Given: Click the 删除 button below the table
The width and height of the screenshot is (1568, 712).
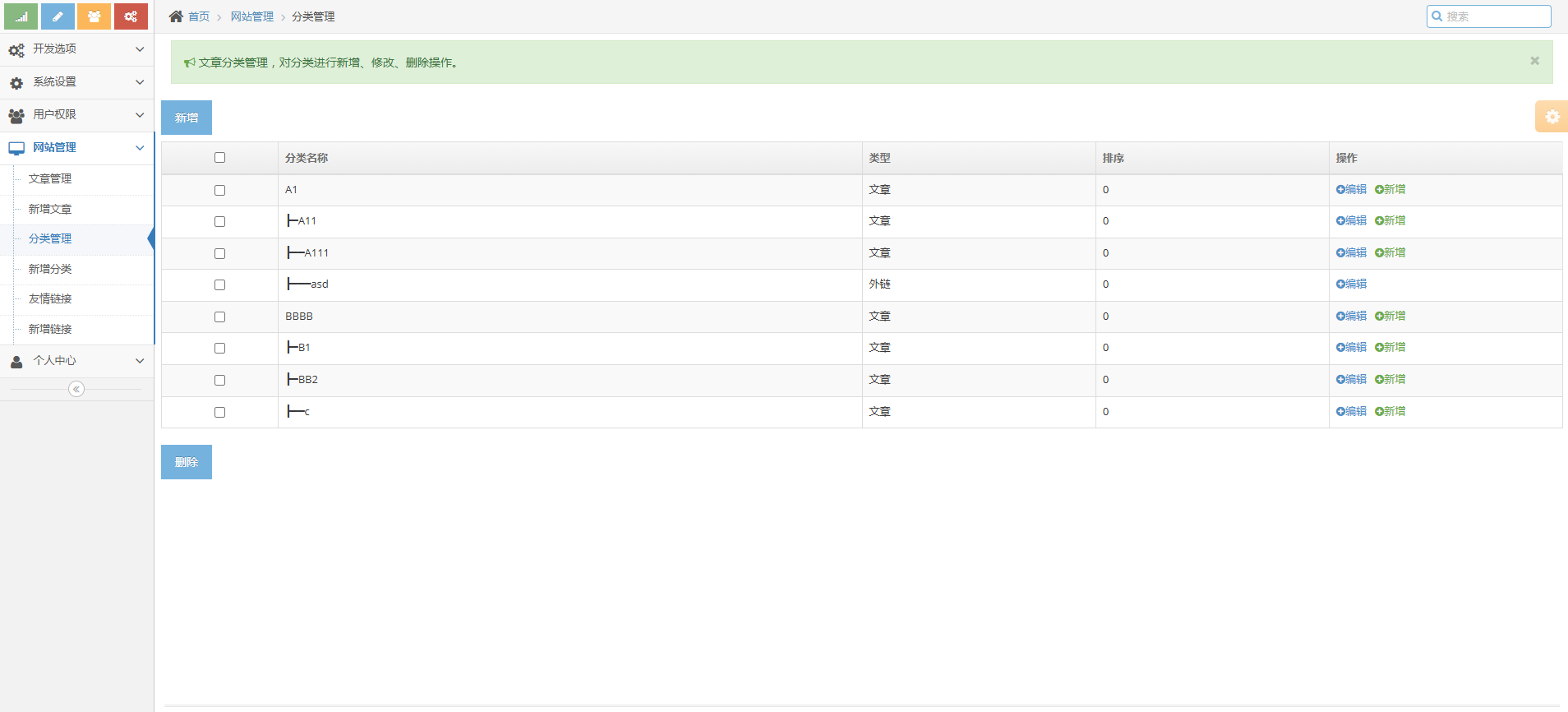Looking at the screenshot, I should tap(187, 462).
